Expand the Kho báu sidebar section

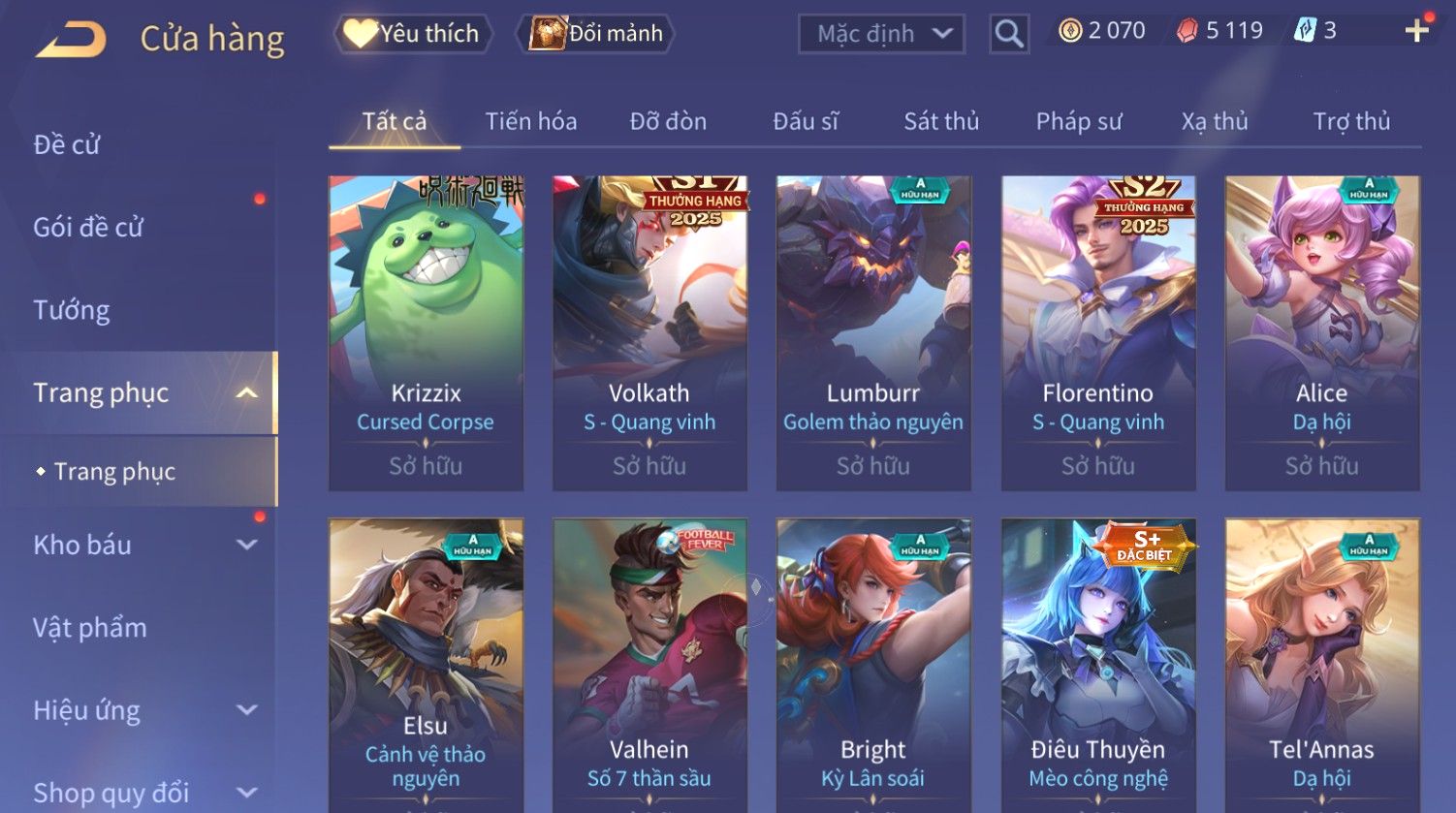(x=247, y=545)
